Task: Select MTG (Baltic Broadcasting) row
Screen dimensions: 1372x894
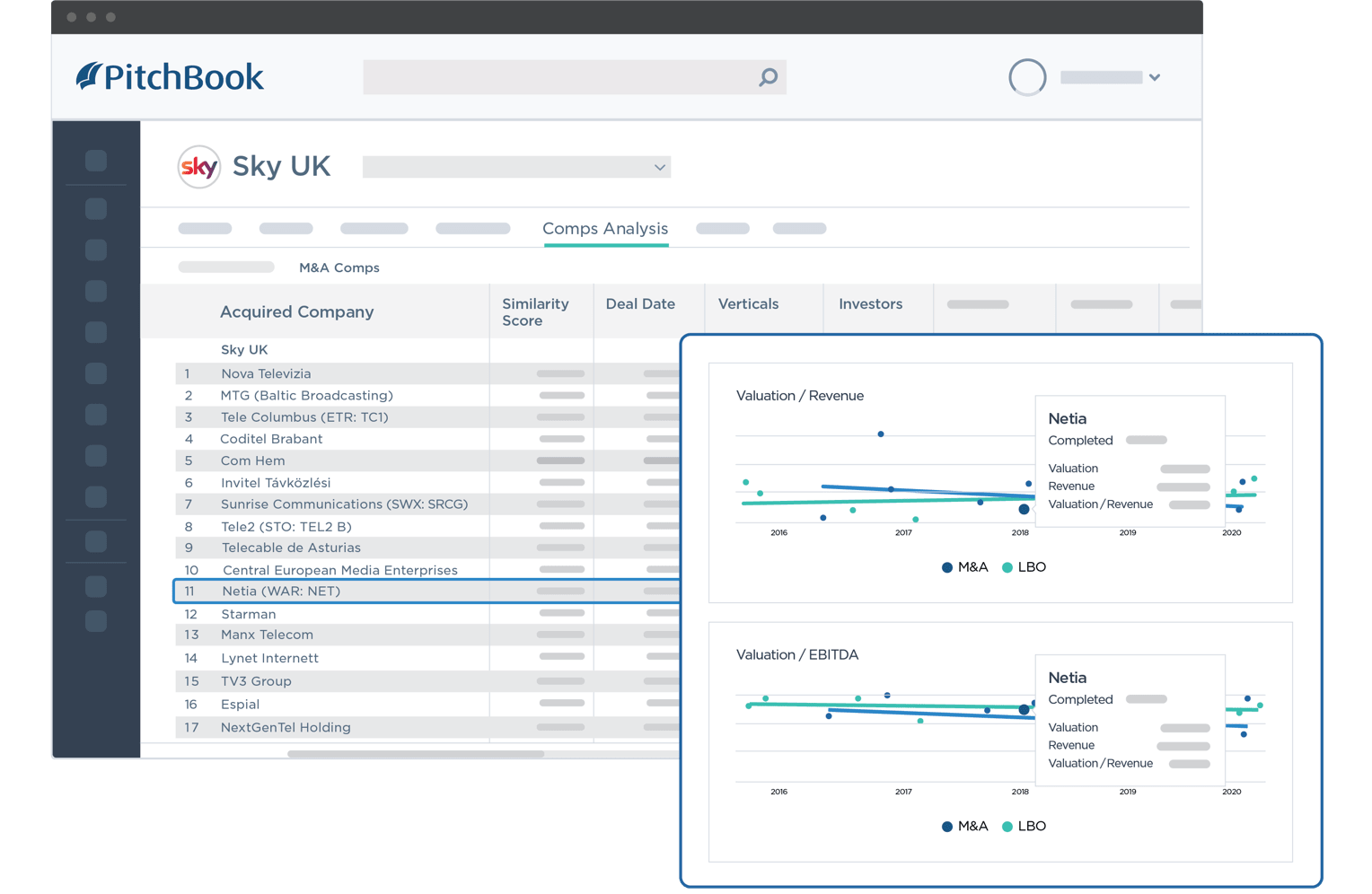Action: (x=427, y=395)
